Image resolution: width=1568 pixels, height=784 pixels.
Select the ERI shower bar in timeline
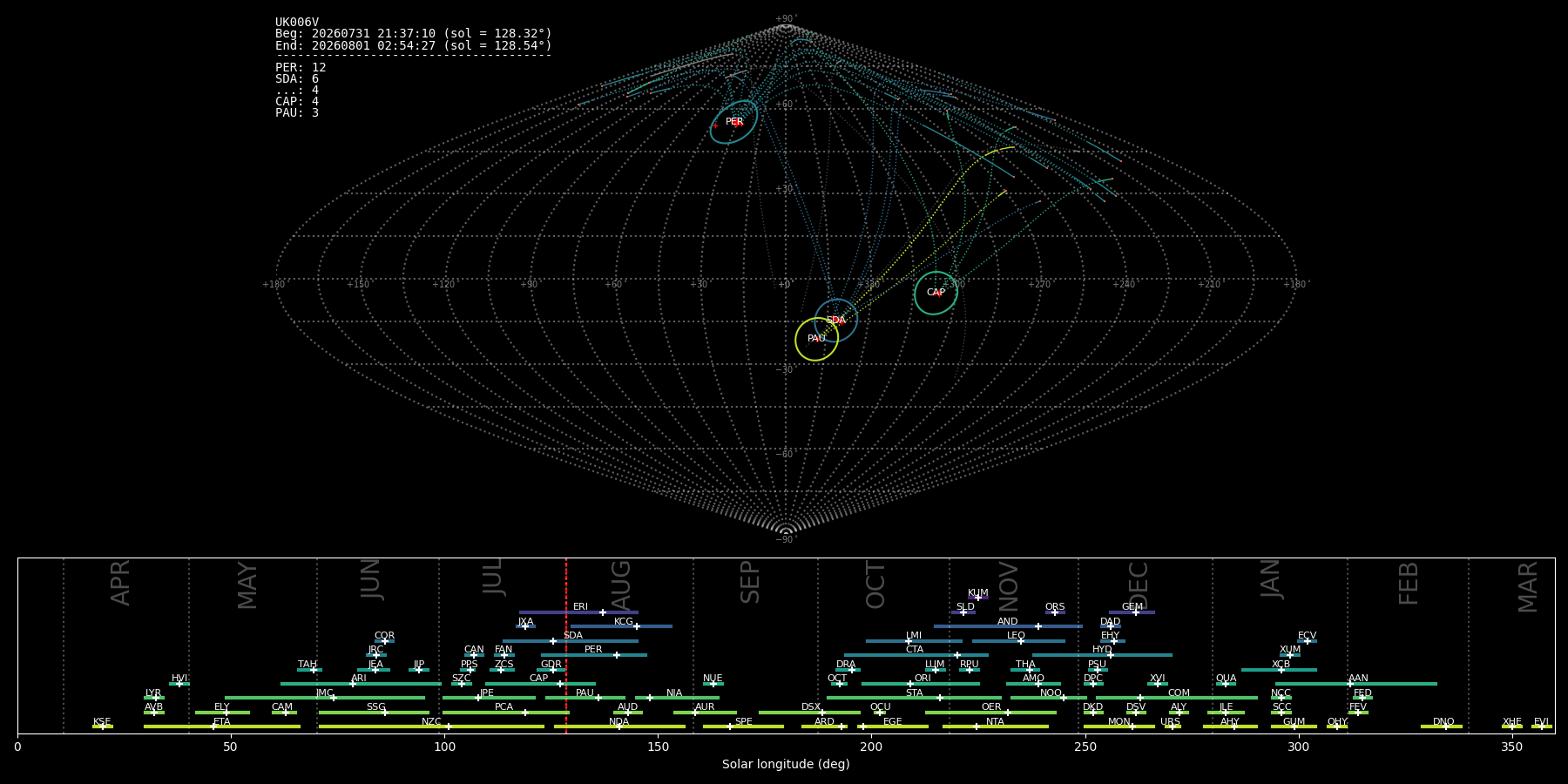pyautogui.click(x=578, y=612)
